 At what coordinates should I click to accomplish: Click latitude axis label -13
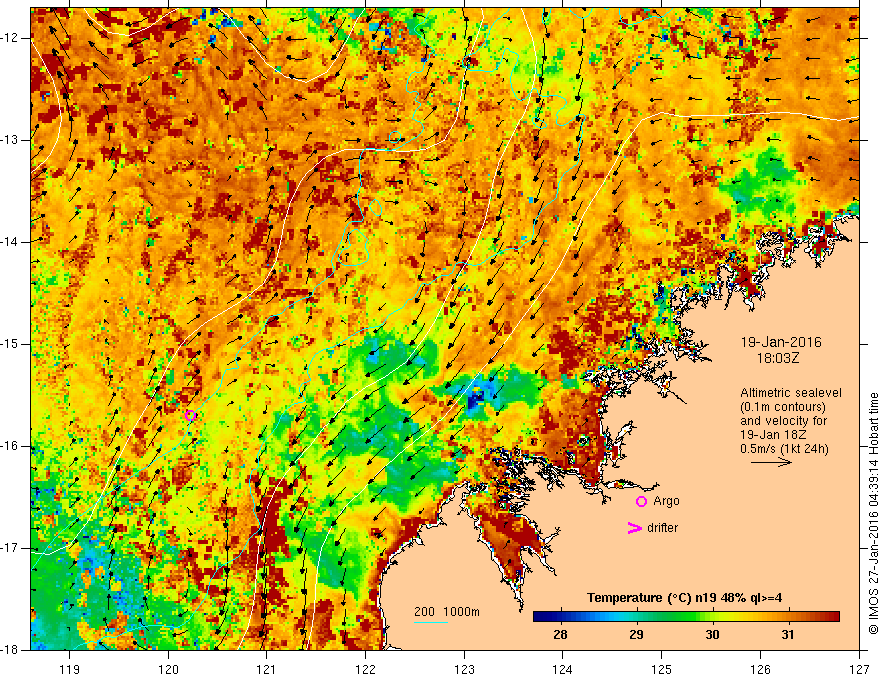coord(10,140)
